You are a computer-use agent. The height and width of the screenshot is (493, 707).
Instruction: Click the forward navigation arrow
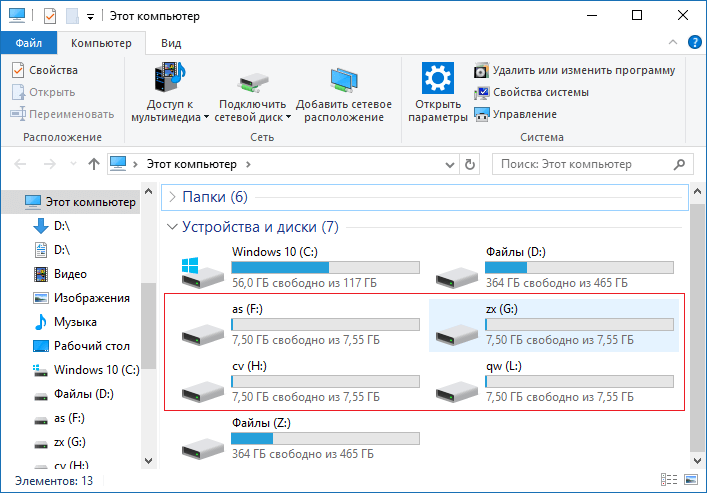click(50, 164)
